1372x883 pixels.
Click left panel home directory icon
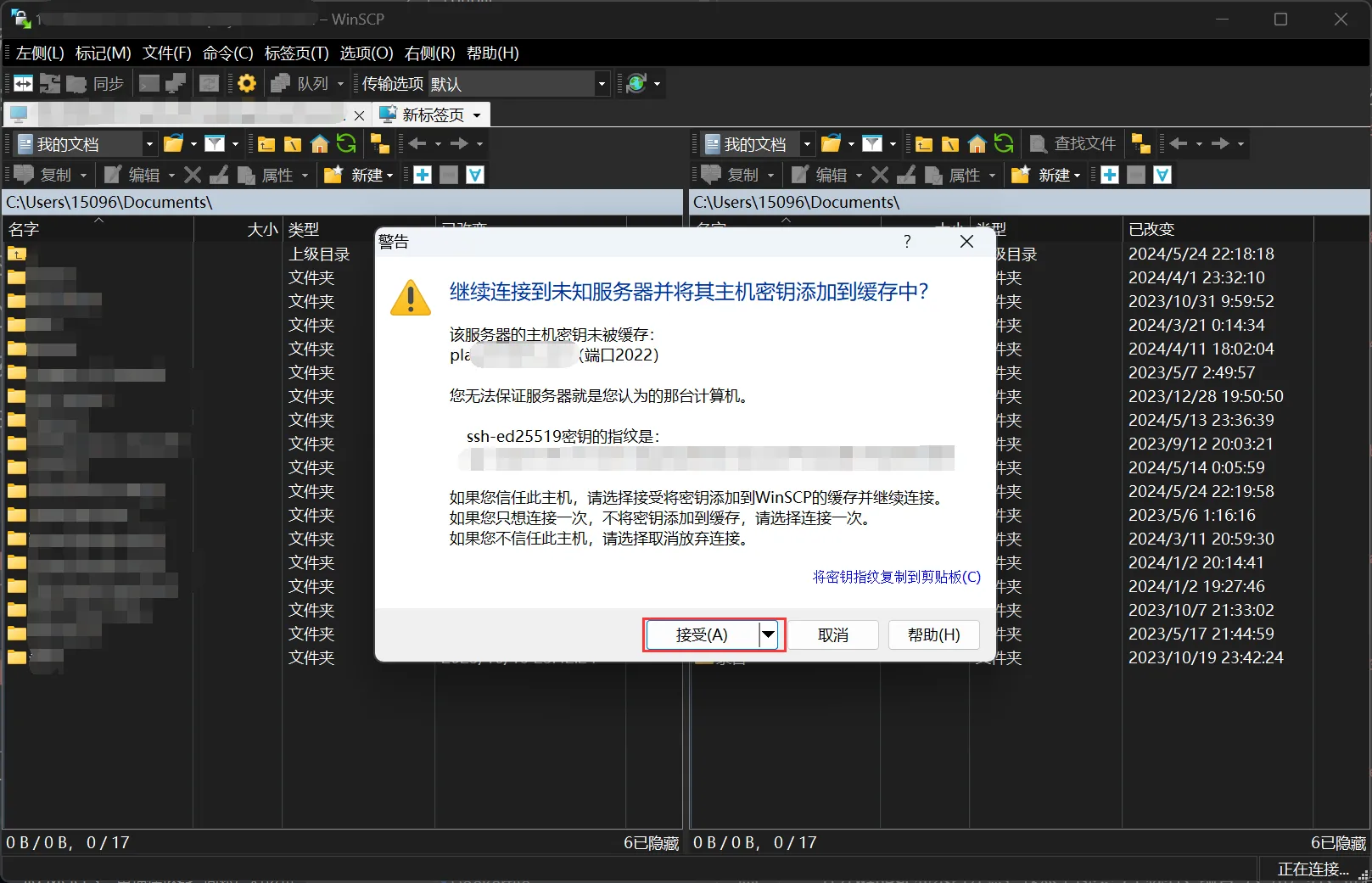tap(320, 144)
